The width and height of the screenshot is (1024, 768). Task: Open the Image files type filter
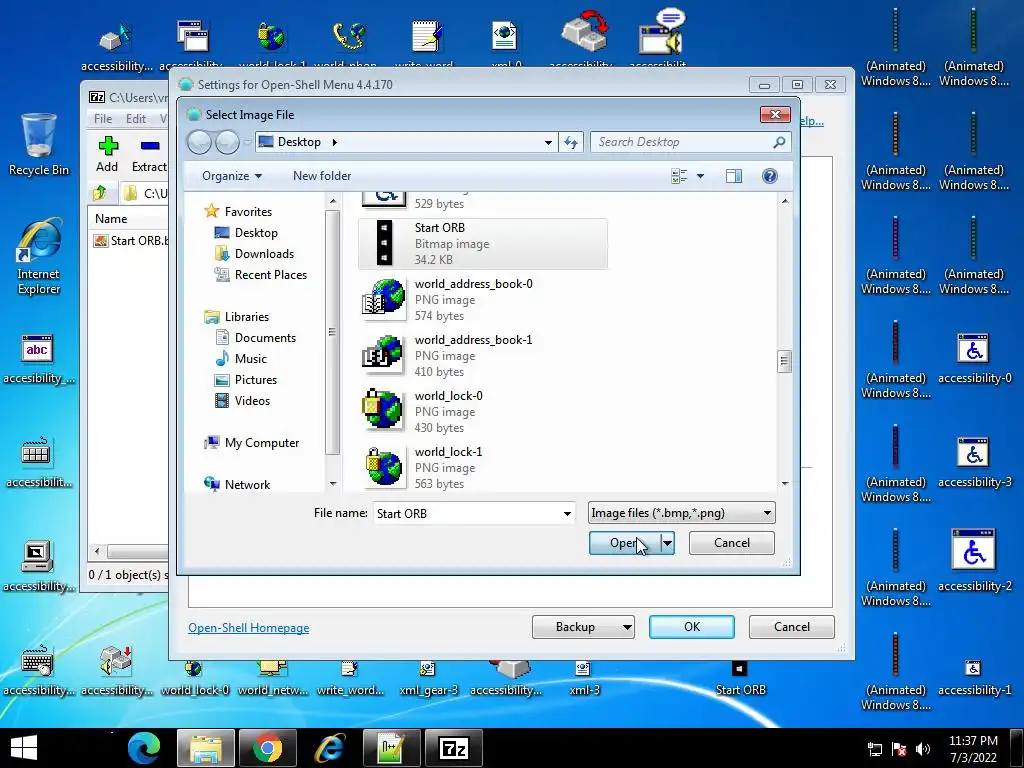pyautogui.click(x=681, y=513)
